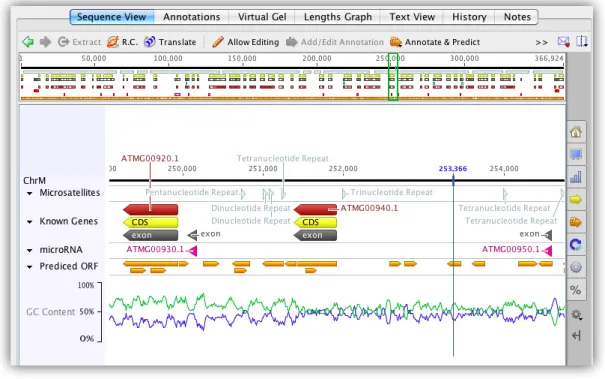
Task: Click the Pentanucleotide Repeat label
Action: pos(191,192)
